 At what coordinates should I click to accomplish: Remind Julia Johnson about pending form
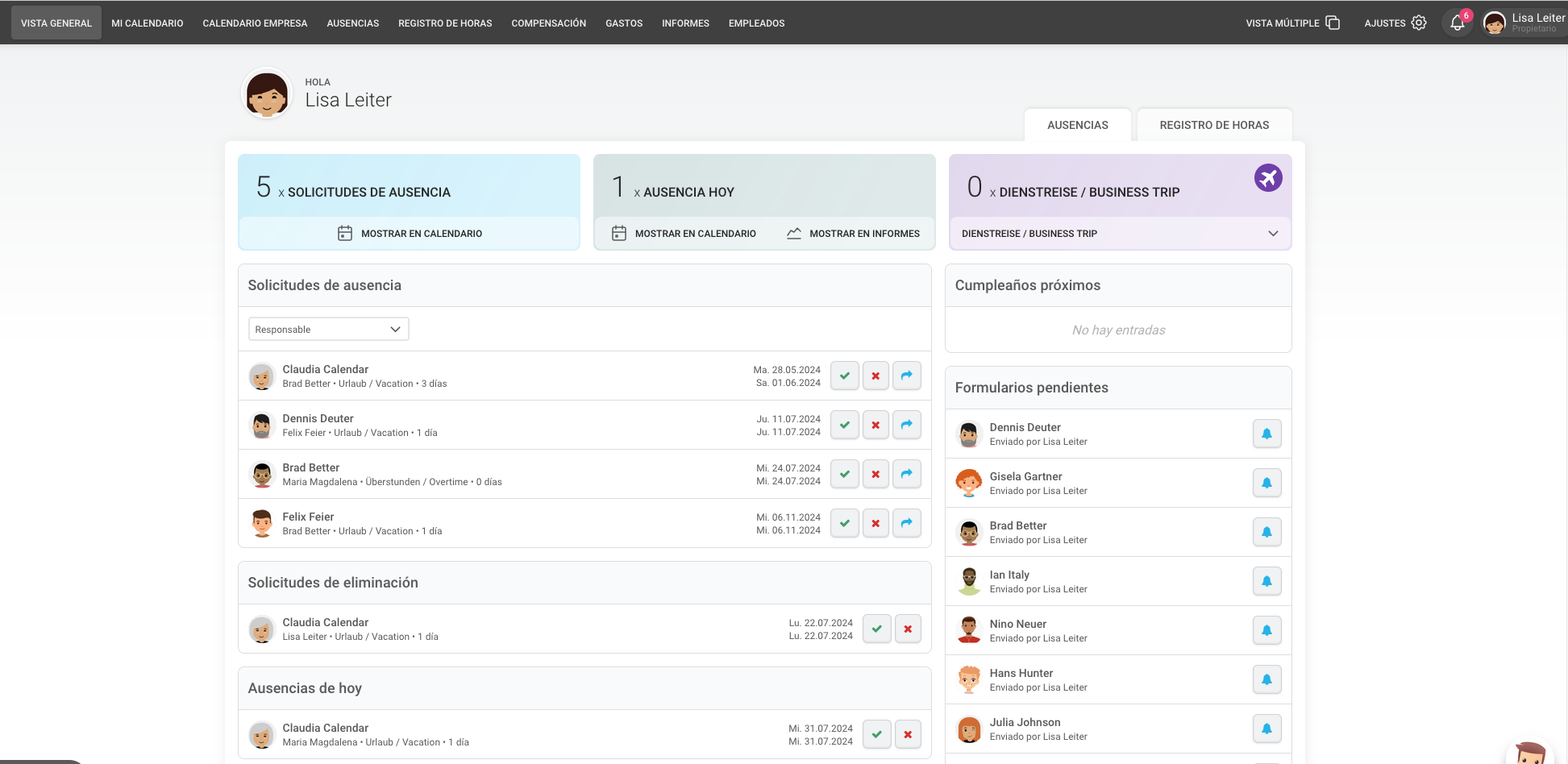[x=1266, y=729]
